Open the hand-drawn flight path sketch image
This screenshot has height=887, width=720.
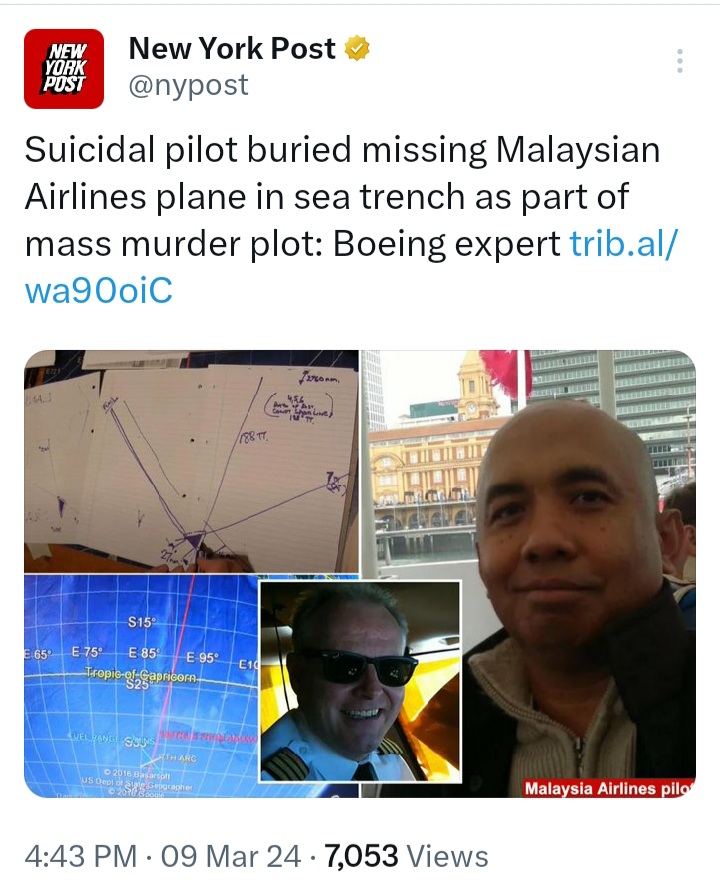point(191,462)
